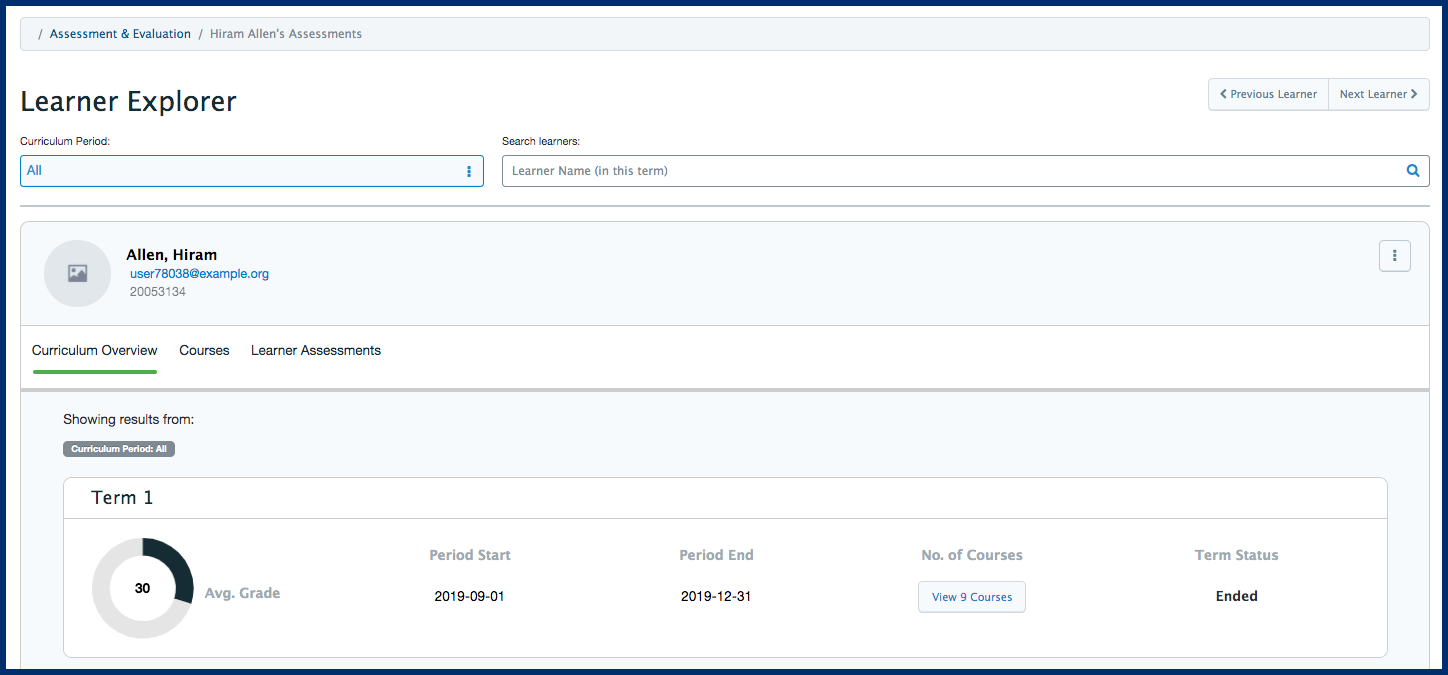Click the Learner Explorer page title
The height and width of the screenshot is (675, 1448).
coord(128,101)
